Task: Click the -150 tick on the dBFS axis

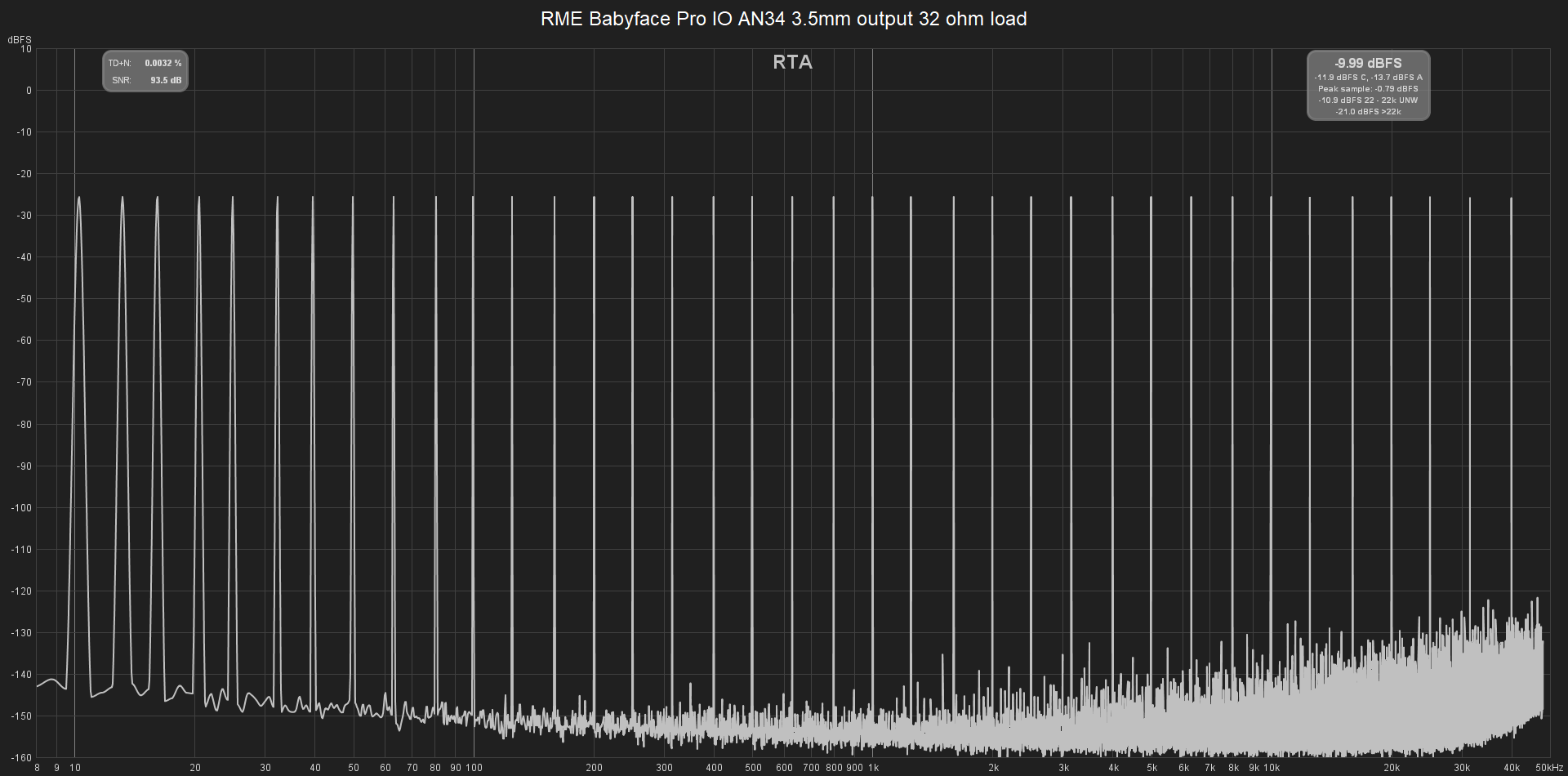Action: point(22,716)
